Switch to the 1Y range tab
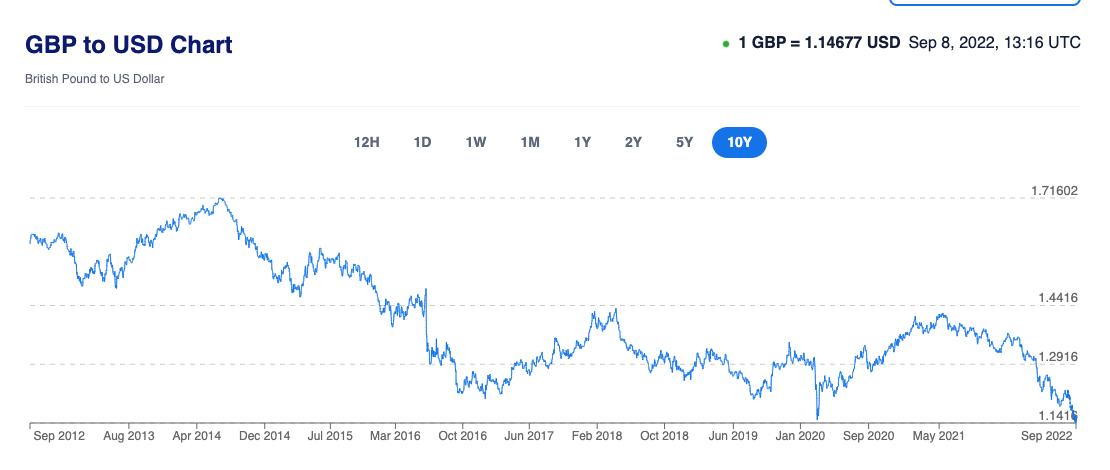The height and width of the screenshot is (470, 1110). pos(582,142)
